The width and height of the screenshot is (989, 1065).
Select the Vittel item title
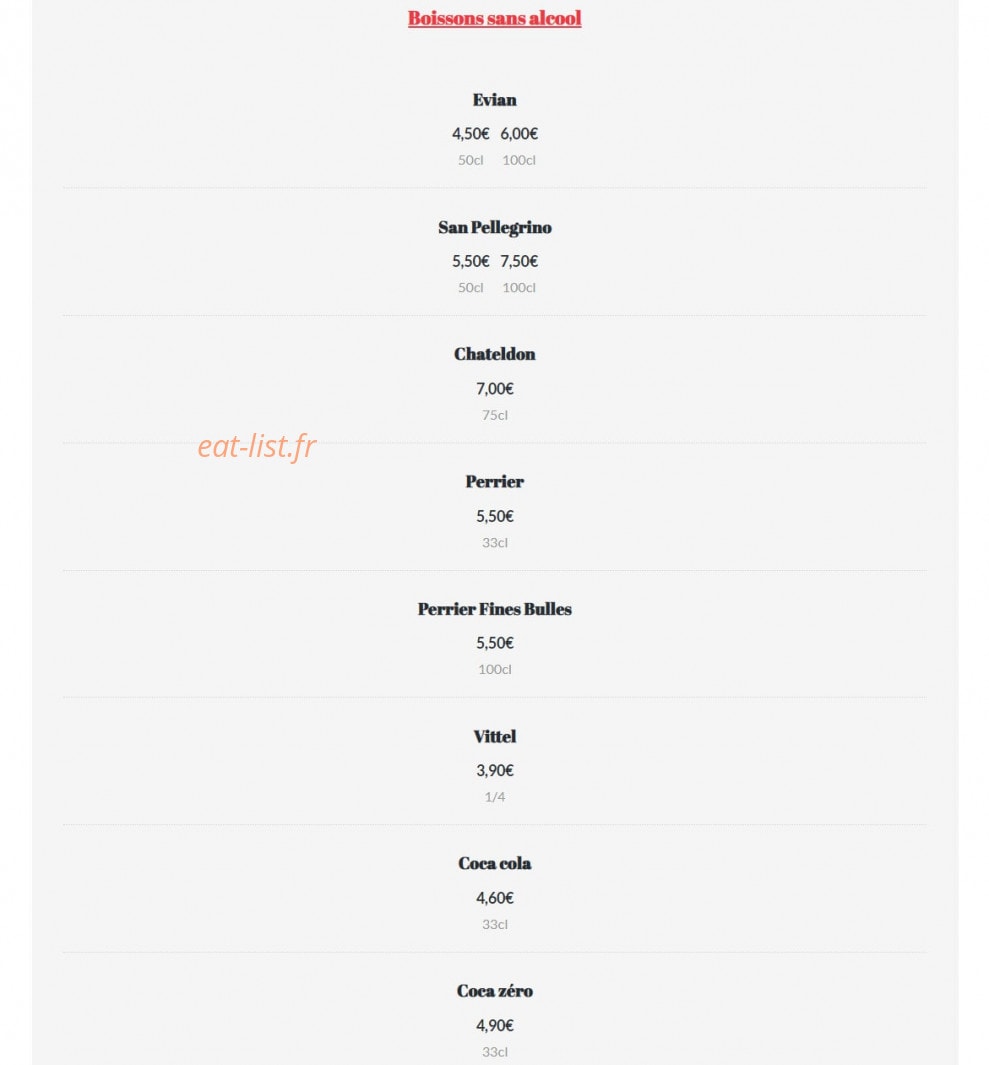tap(494, 737)
